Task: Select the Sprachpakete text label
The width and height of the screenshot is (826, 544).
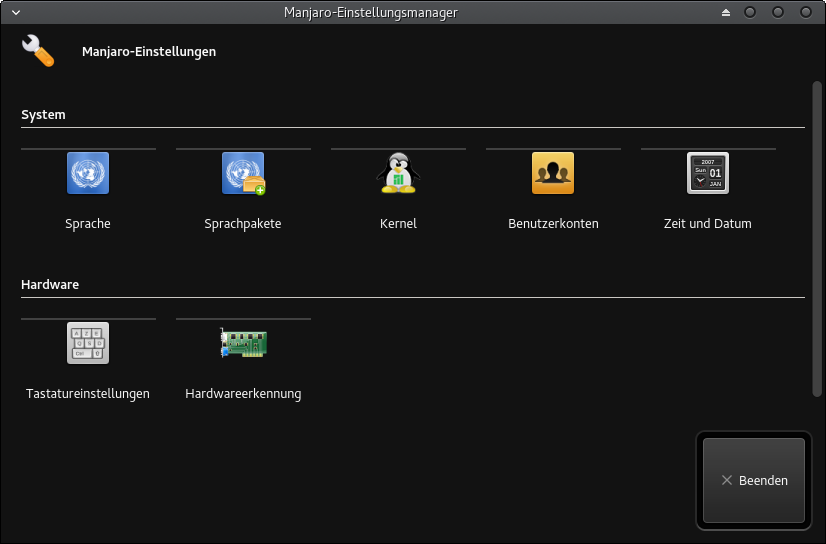Action: (243, 224)
